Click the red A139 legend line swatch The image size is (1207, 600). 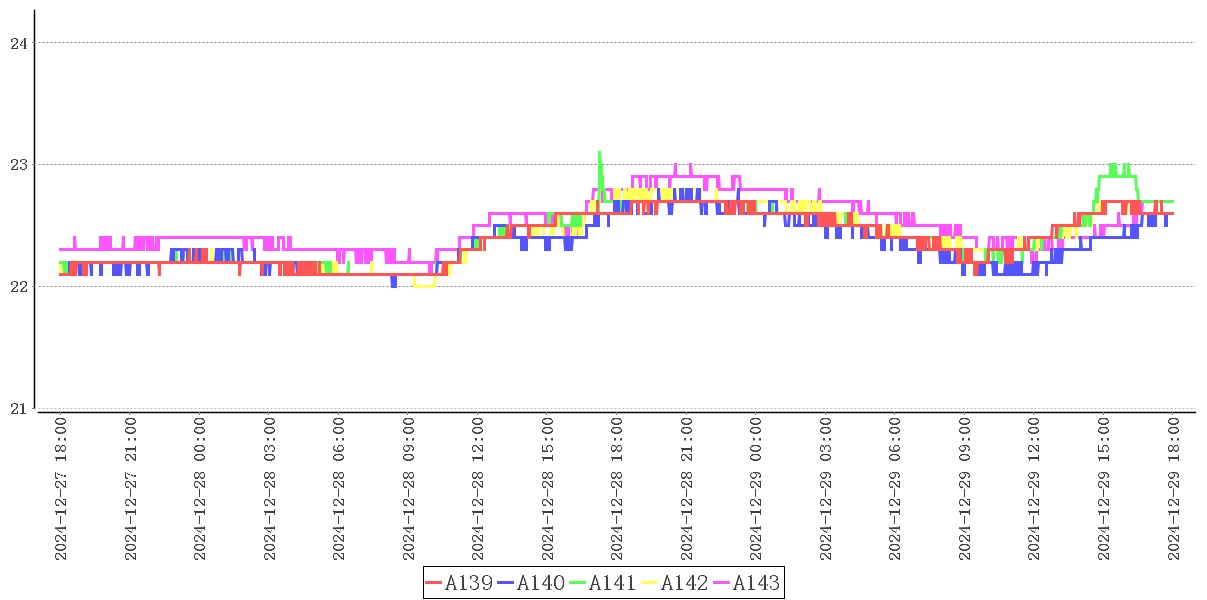tap(434, 583)
